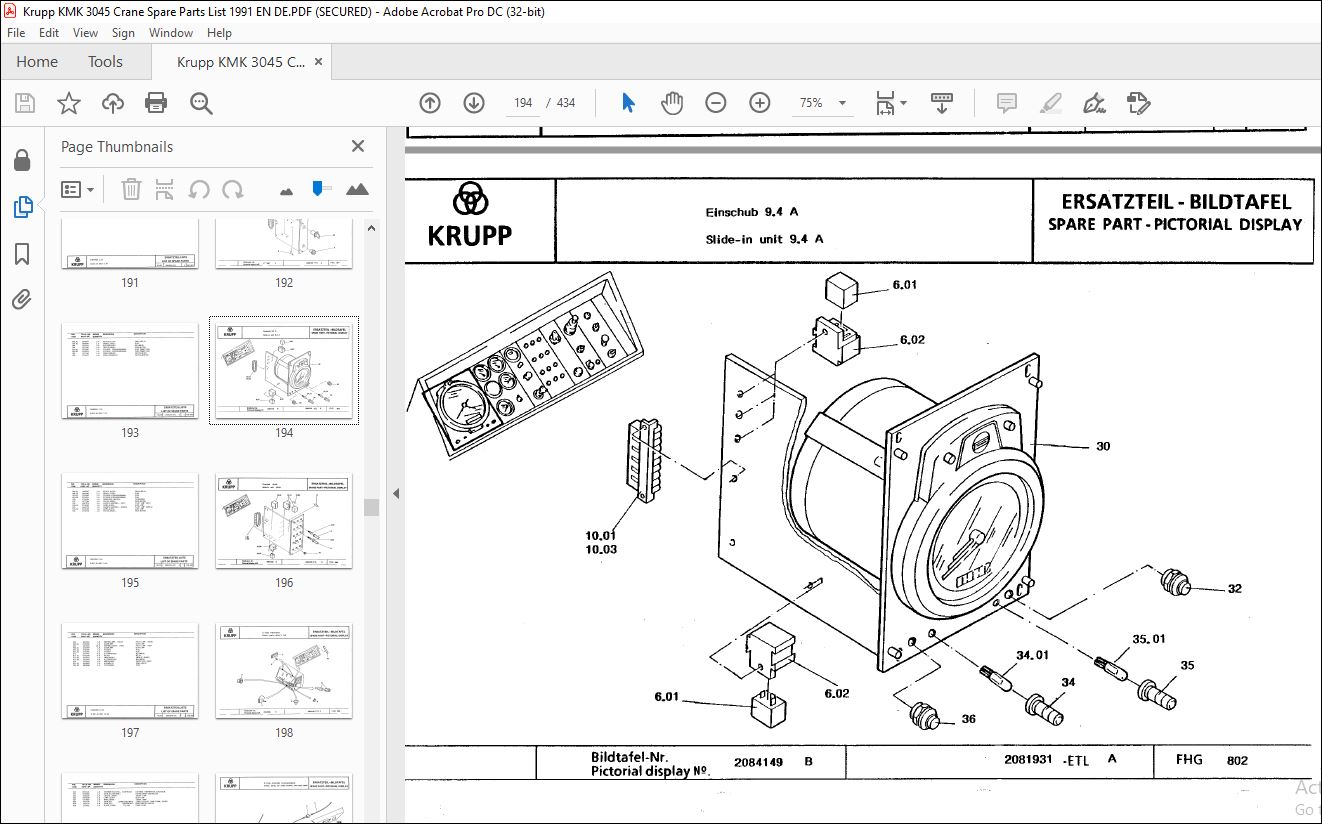Upload file to cloud icon
This screenshot has width=1322, height=824.
click(x=112, y=103)
